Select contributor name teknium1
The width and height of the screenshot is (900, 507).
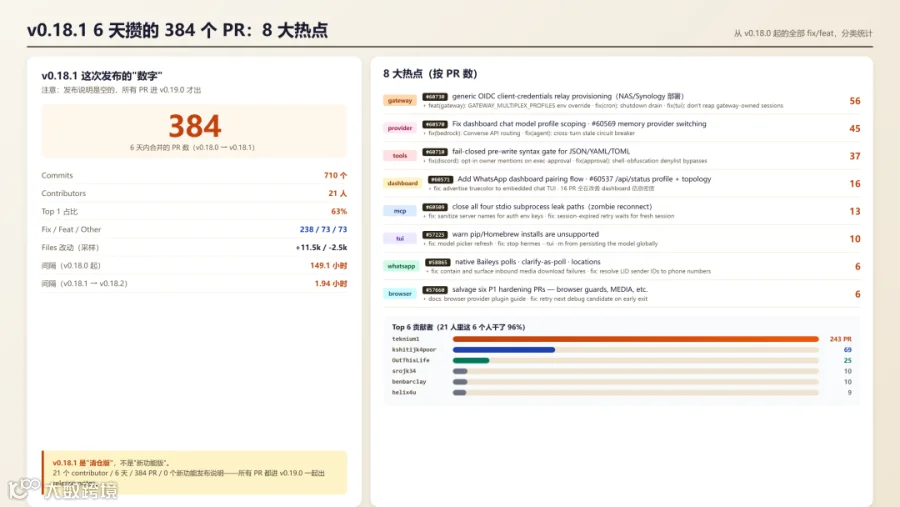405,339
